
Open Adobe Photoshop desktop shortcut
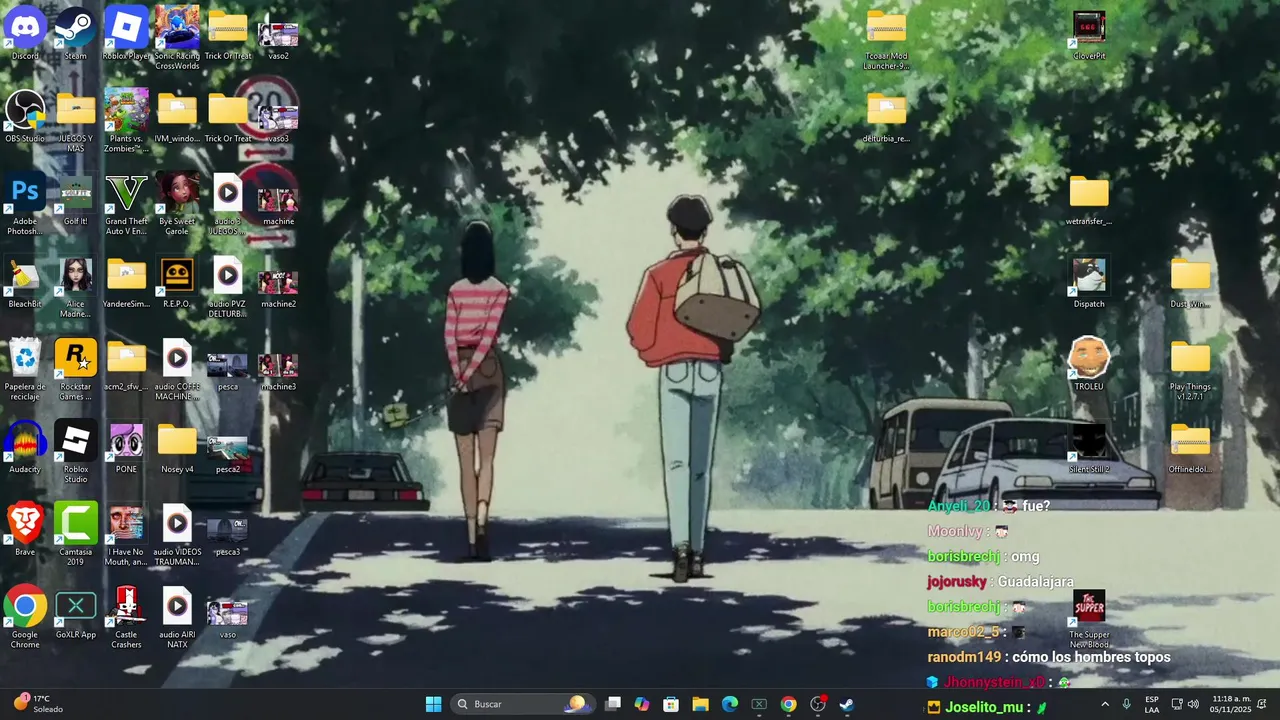click(25, 203)
